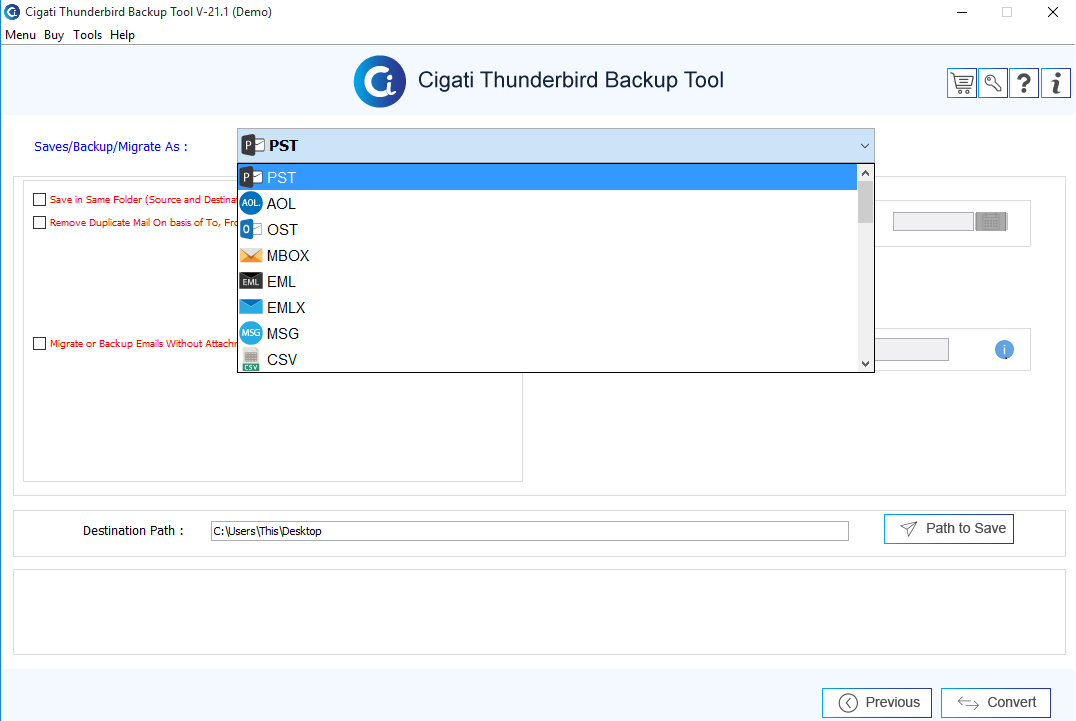Choose the EML option in the list

click(548, 282)
